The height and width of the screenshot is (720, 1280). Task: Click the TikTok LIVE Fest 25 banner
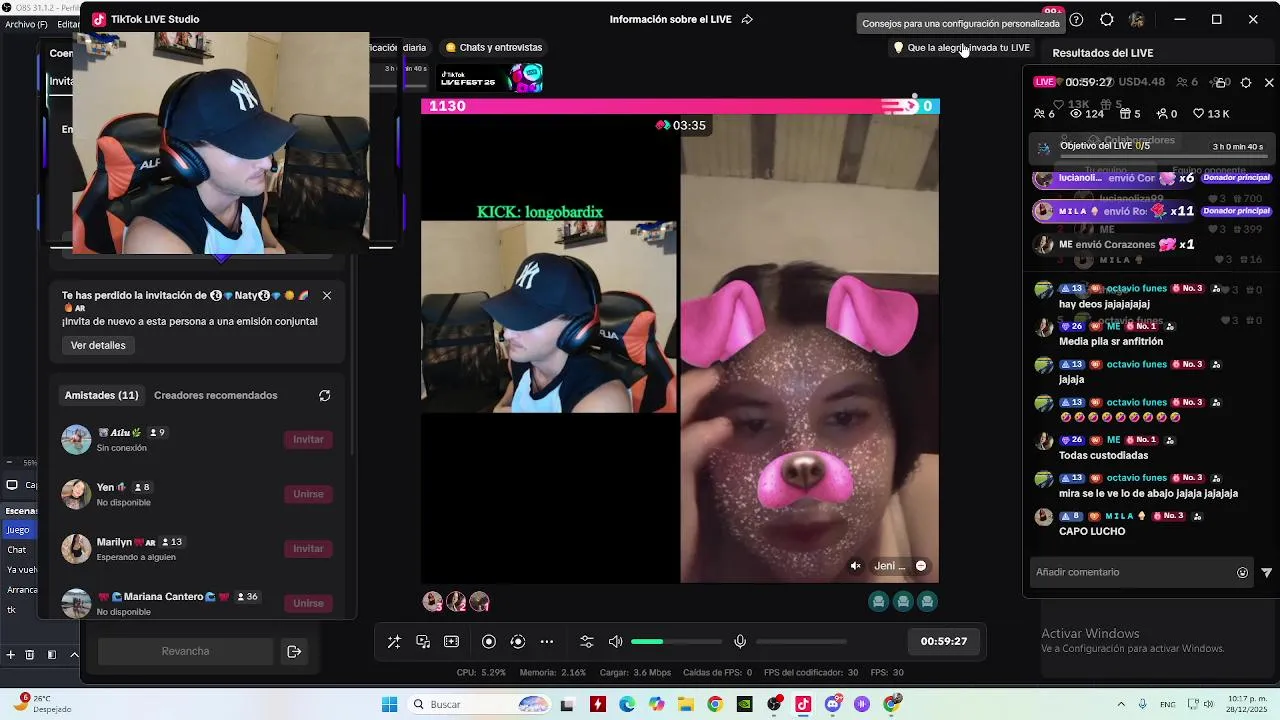coord(491,78)
